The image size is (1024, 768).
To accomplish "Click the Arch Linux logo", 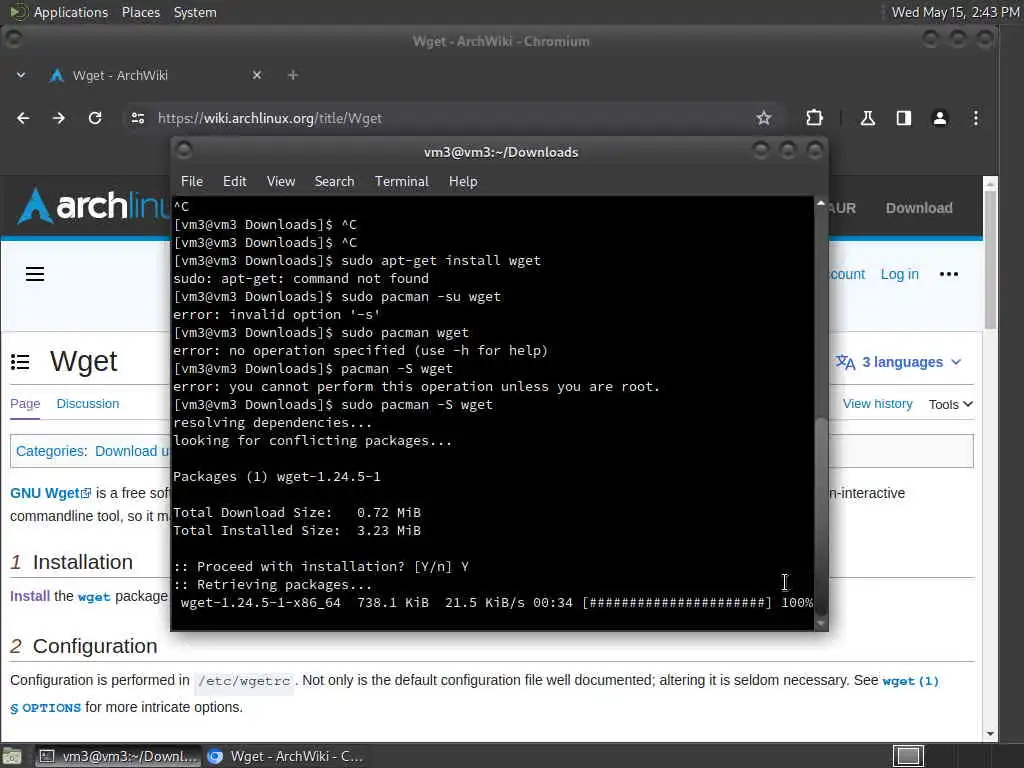I will (x=91, y=206).
